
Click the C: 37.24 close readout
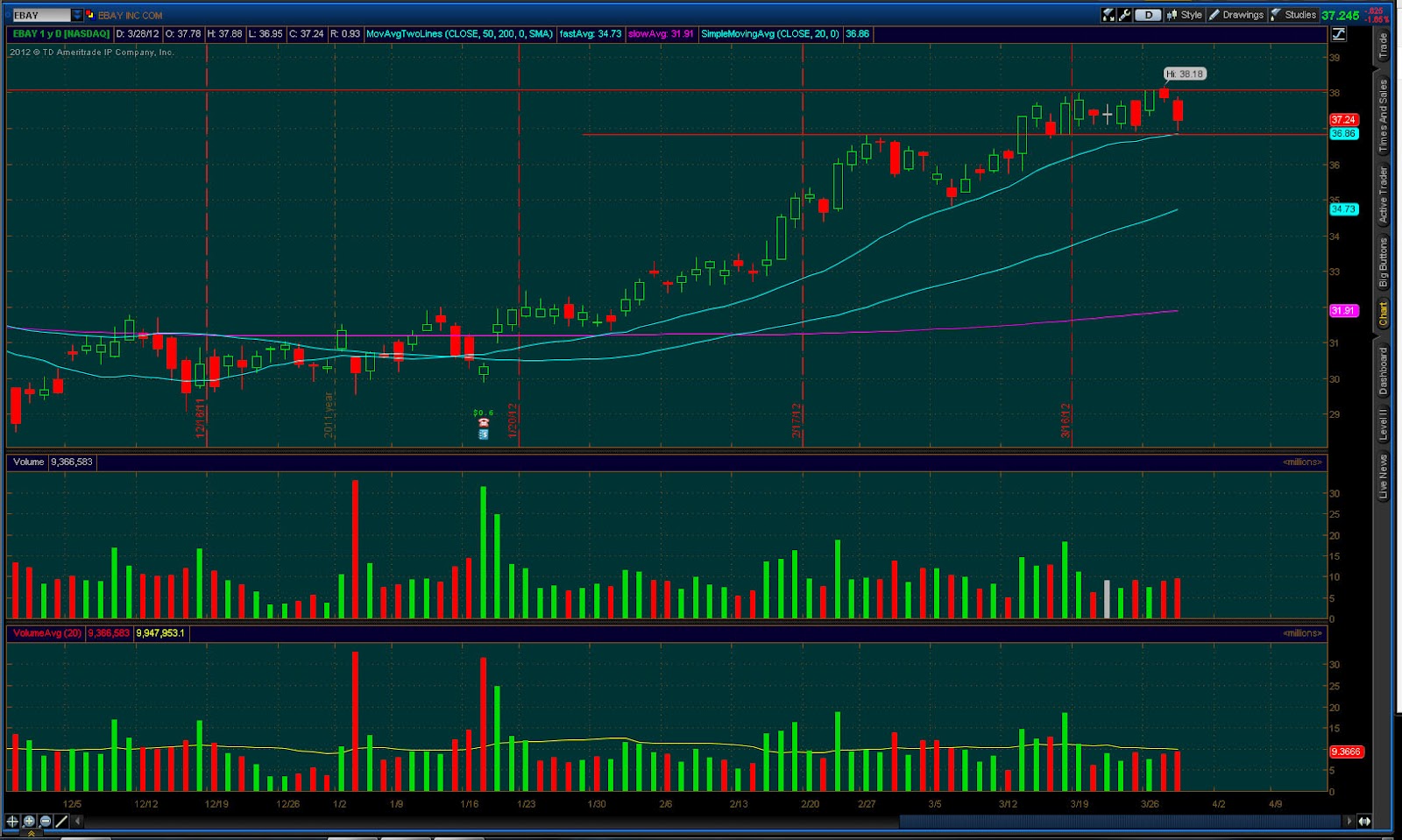tap(306, 34)
